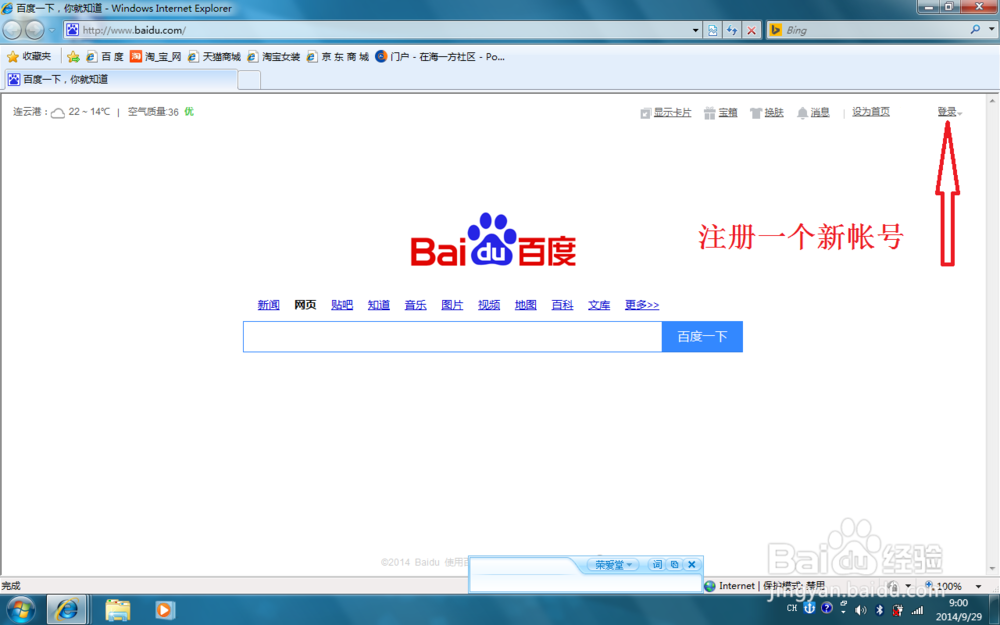Click the 100% zoom level button

943,586
